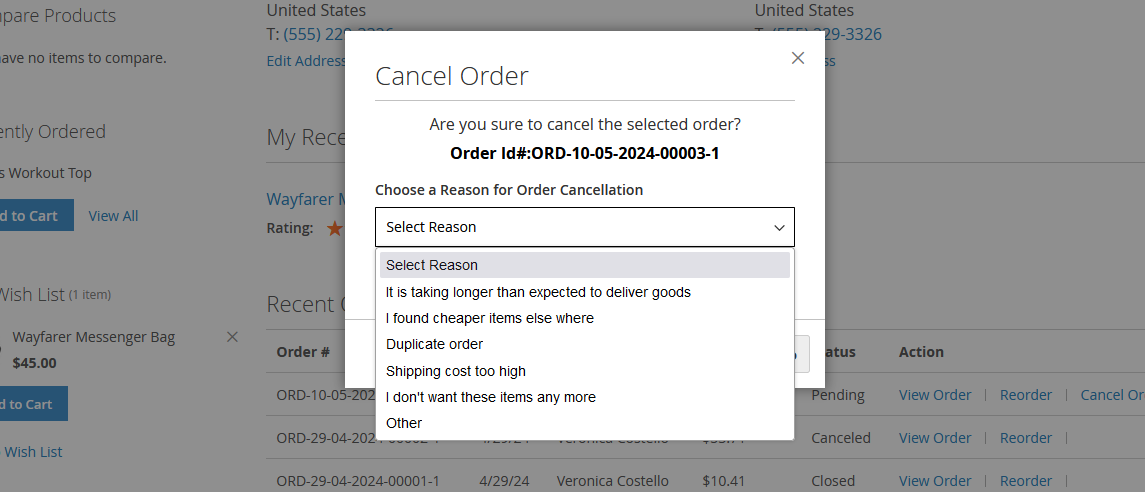This screenshot has width=1145, height=492.
Task: Choose 'It is taking longer than expected' reason
Action: tap(538, 292)
